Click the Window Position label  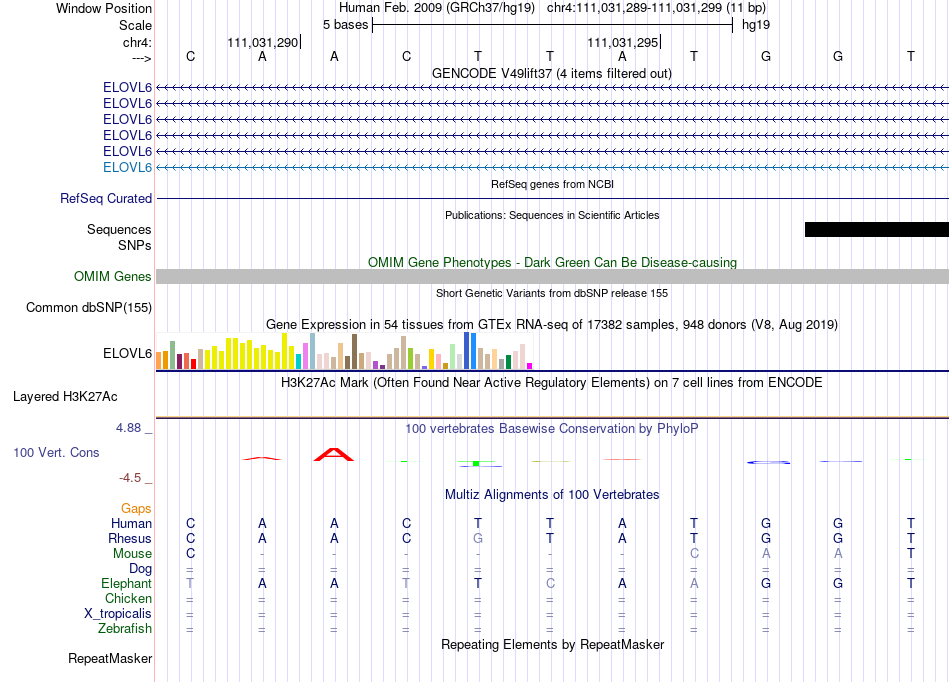point(104,8)
